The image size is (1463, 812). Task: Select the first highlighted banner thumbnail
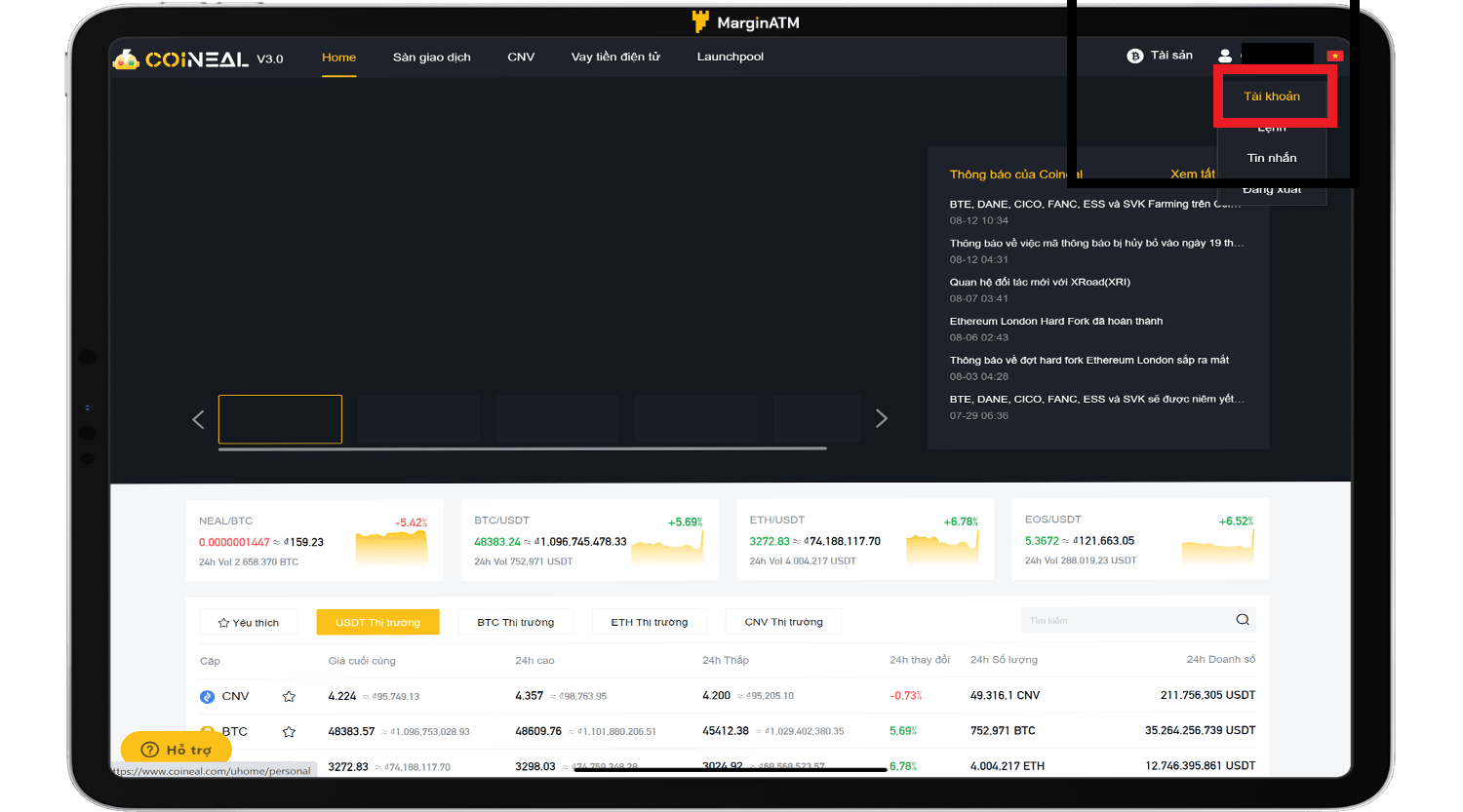coord(280,419)
